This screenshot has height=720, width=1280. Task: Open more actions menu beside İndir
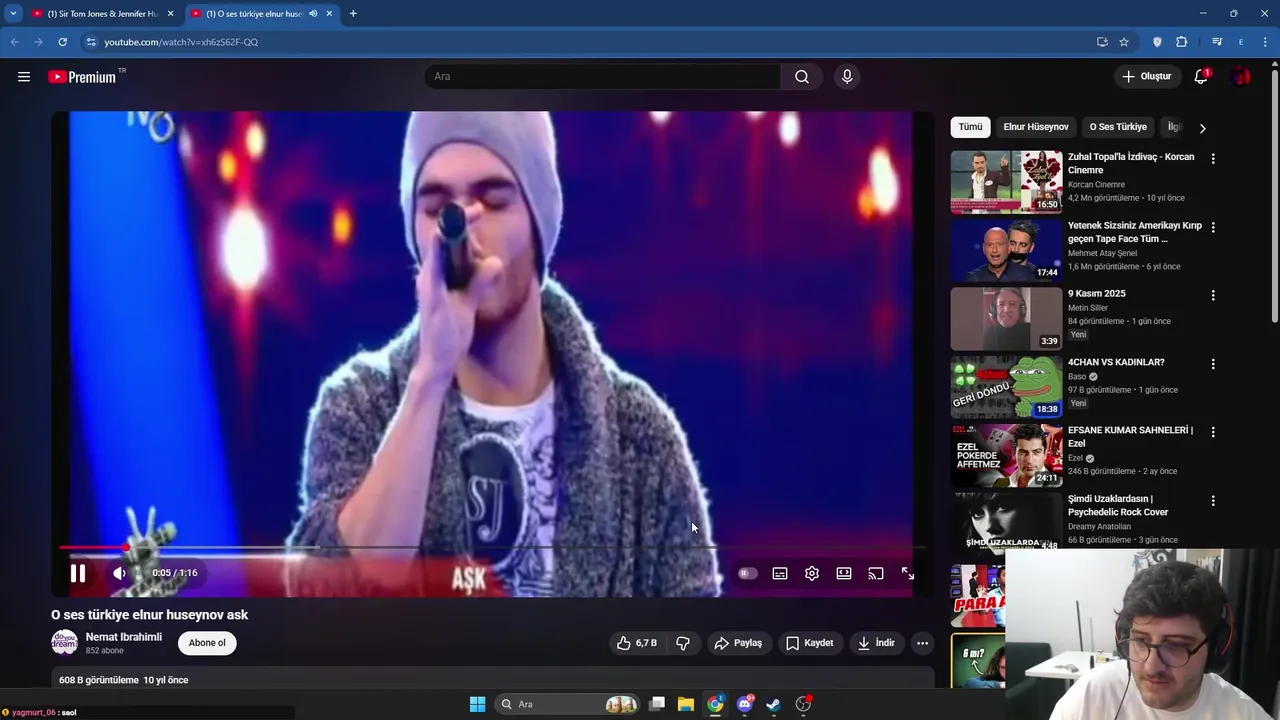click(x=922, y=643)
